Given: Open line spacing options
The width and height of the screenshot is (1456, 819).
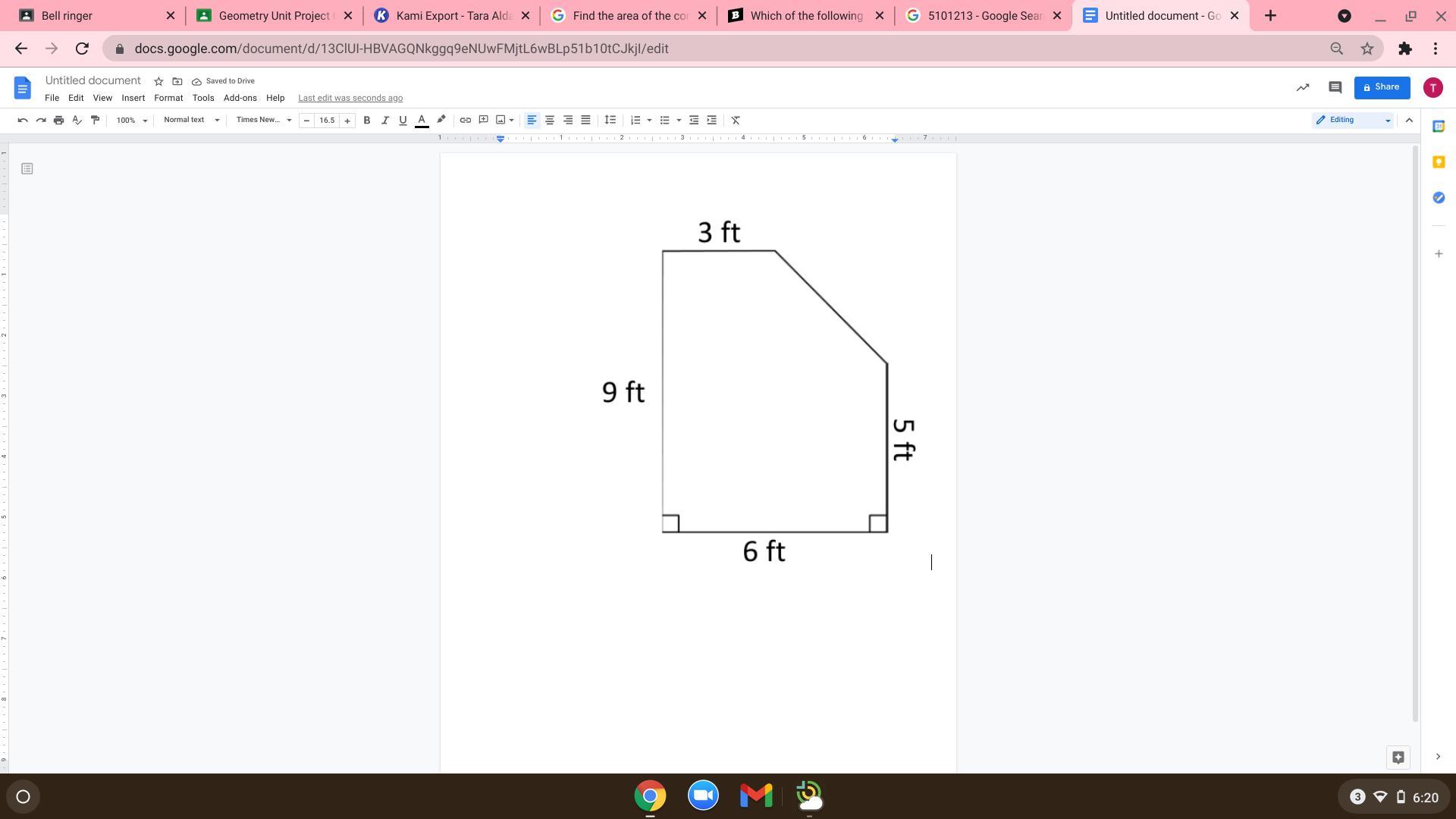Looking at the screenshot, I should pyautogui.click(x=610, y=121).
